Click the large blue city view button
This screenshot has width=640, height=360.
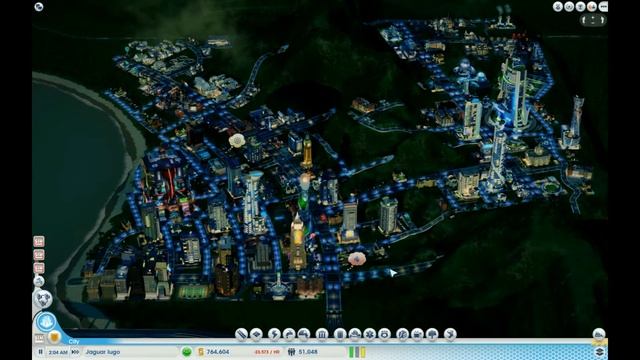point(46,322)
